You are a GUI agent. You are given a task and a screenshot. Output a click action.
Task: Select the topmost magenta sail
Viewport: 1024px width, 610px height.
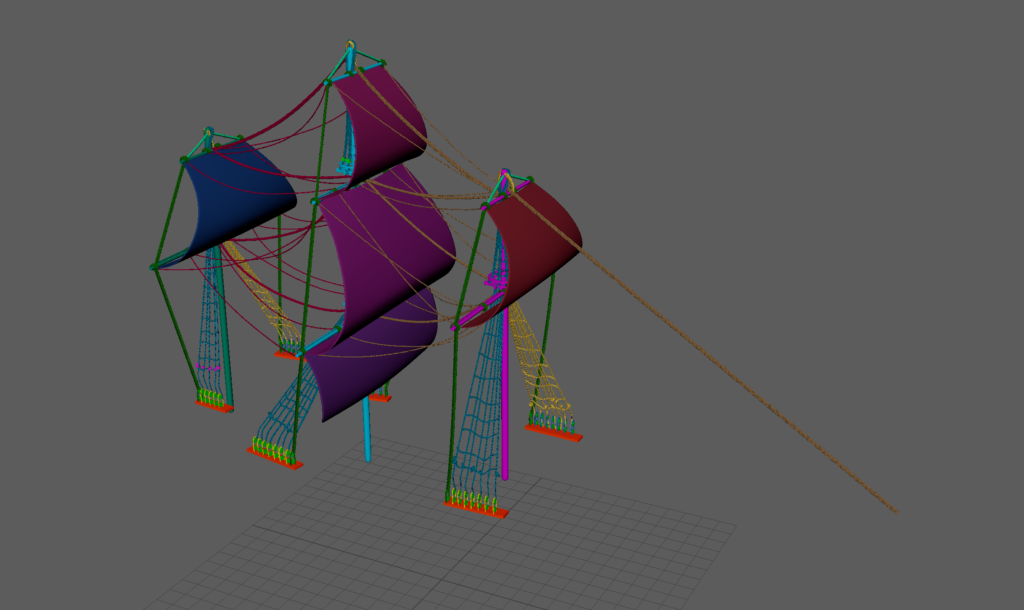pos(385,115)
